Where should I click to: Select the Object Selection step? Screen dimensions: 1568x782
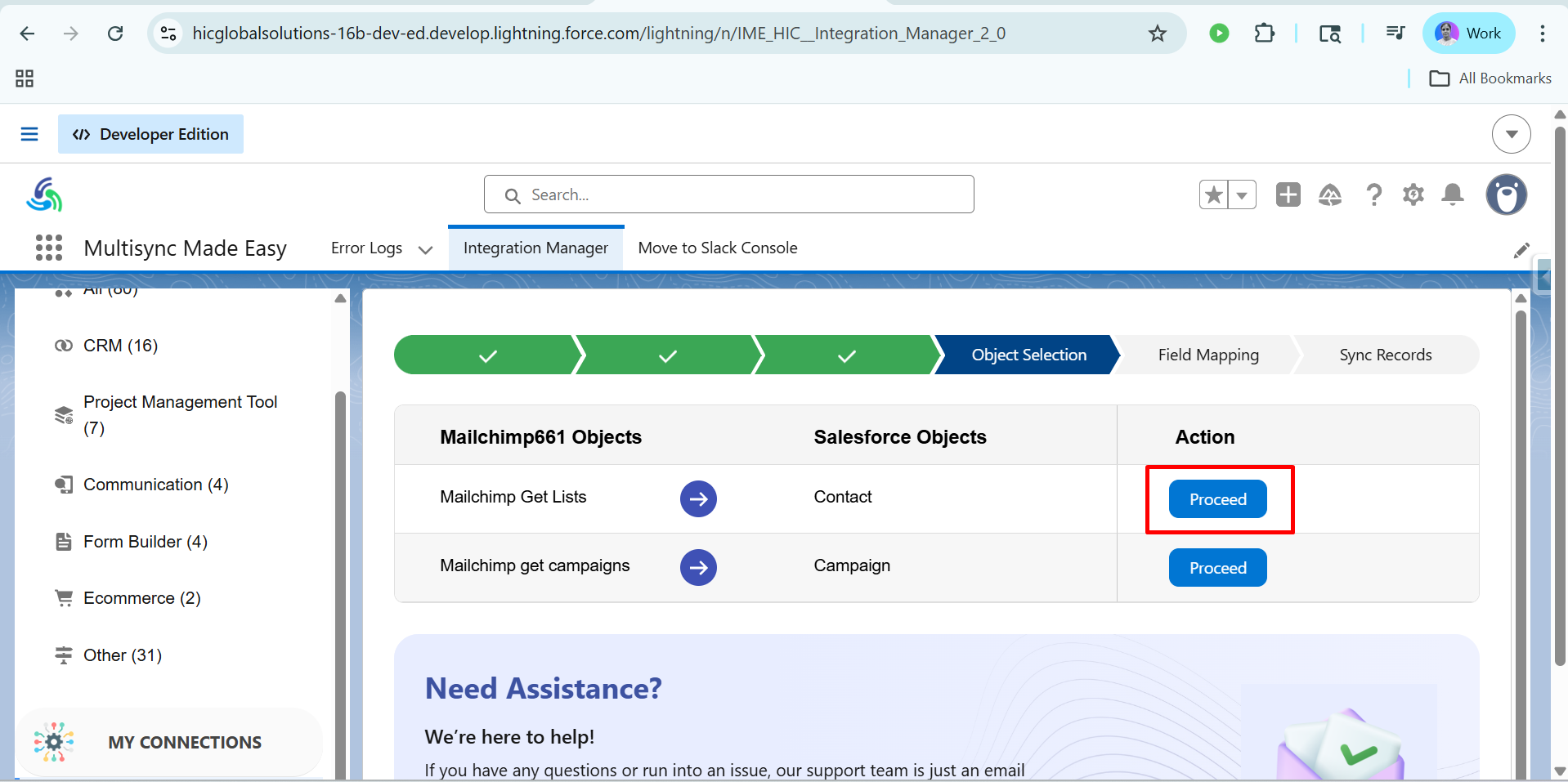click(x=1028, y=355)
